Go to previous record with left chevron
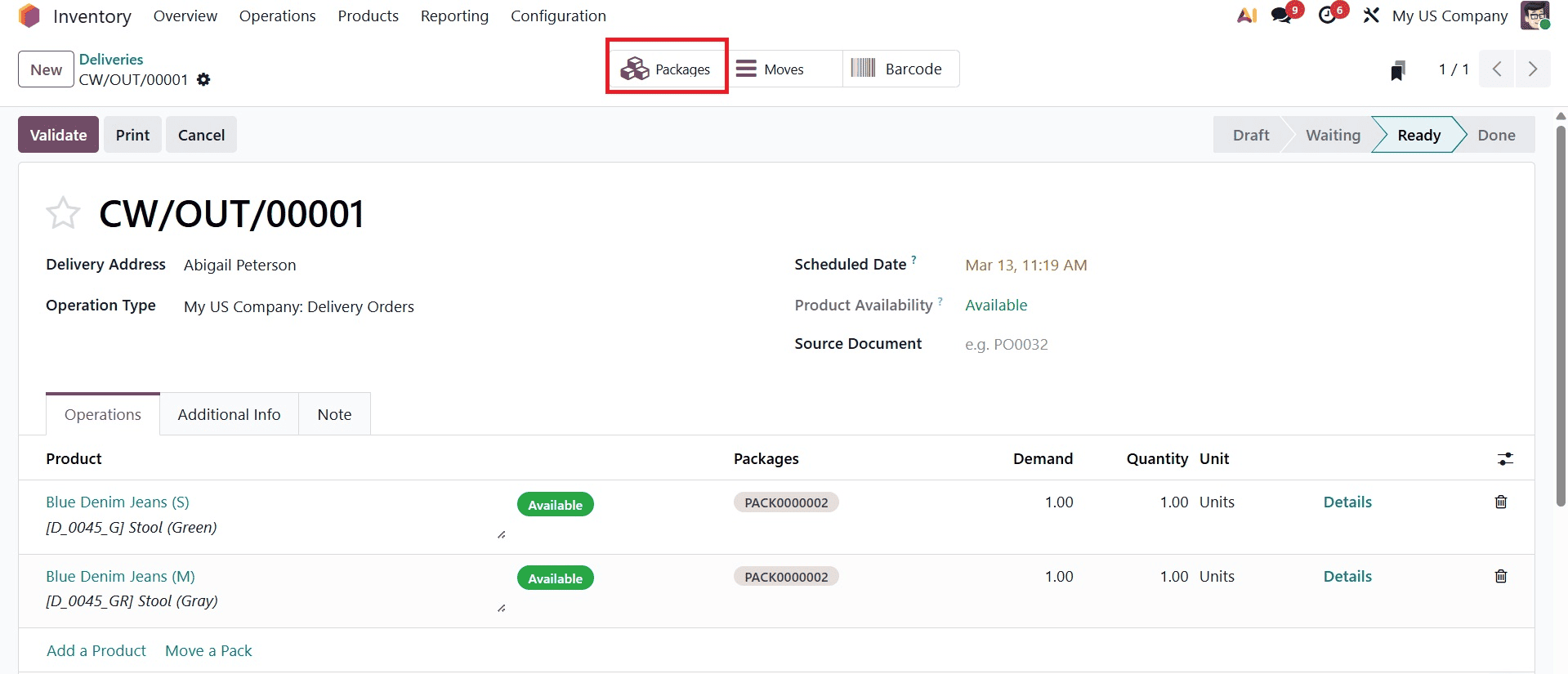This screenshot has height=674, width=1568. (1497, 69)
